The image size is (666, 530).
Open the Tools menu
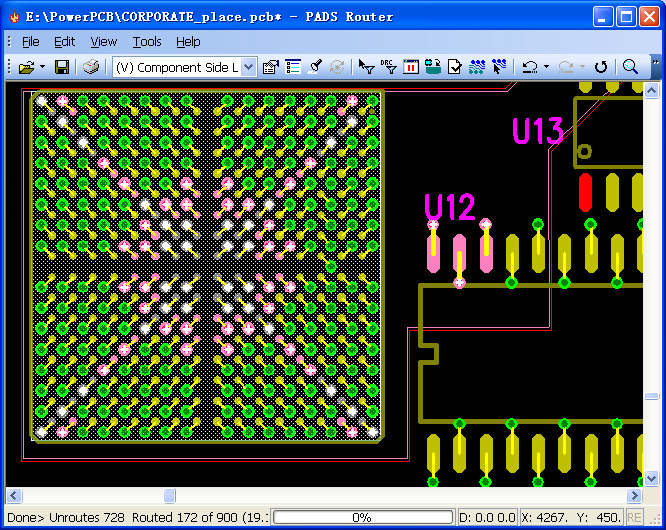[x=147, y=42]
